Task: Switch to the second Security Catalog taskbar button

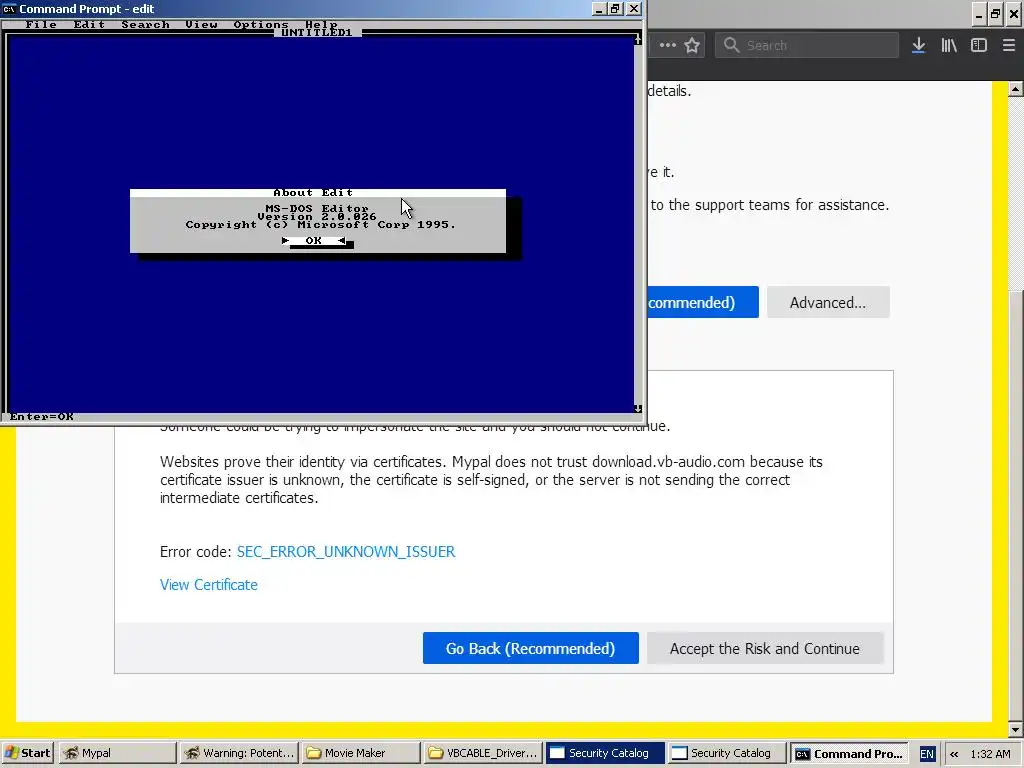Action: [x=727, y=753]
